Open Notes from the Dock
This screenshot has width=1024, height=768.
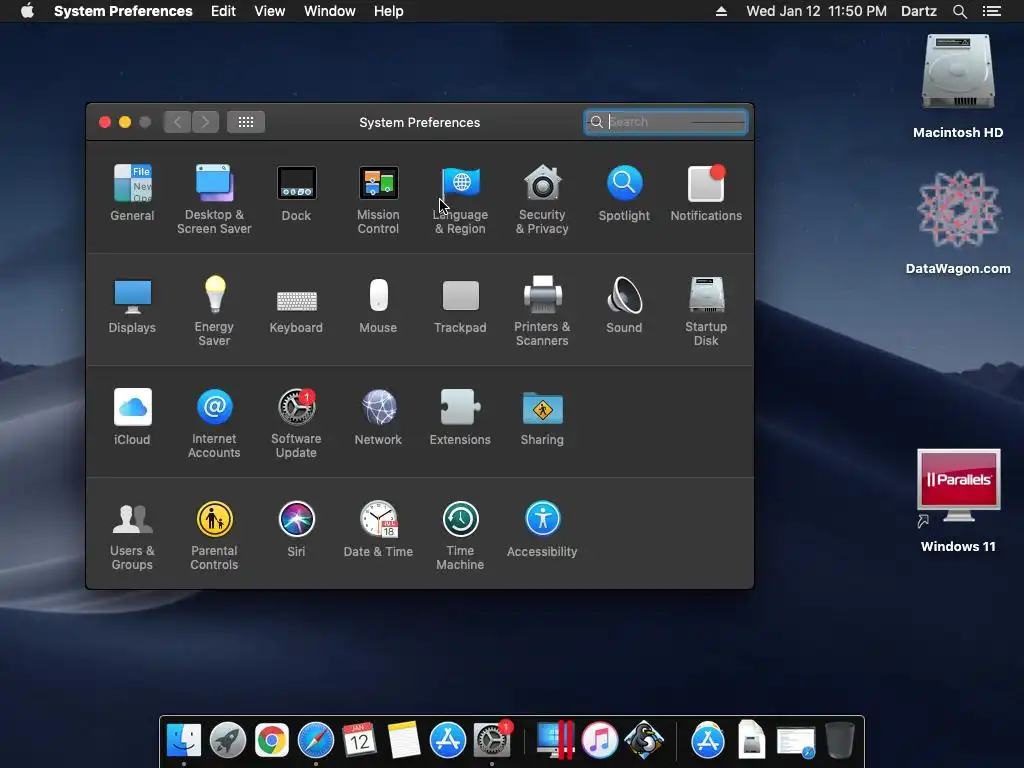point(404,741)
